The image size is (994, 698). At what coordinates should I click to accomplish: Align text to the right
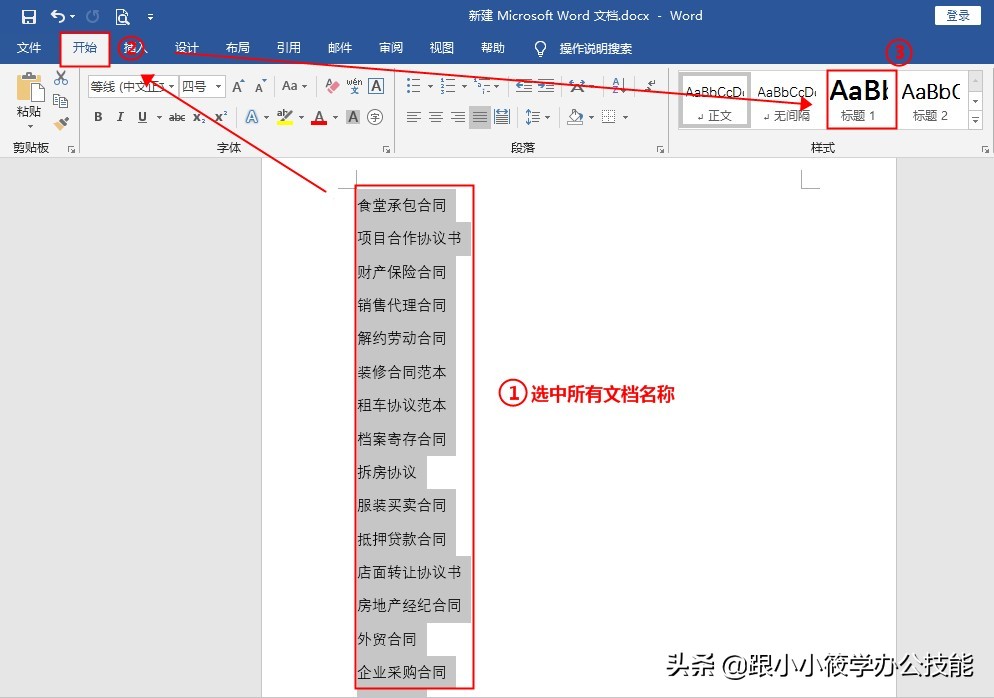458,117
